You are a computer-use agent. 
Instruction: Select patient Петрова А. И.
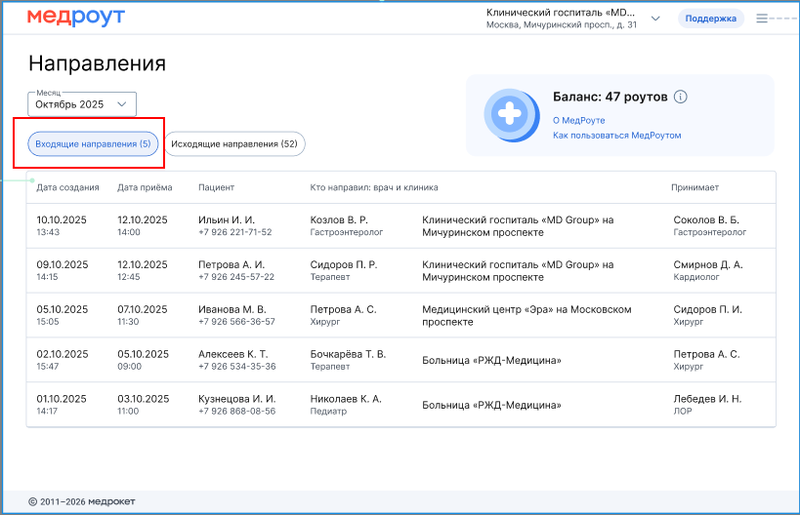231,265
